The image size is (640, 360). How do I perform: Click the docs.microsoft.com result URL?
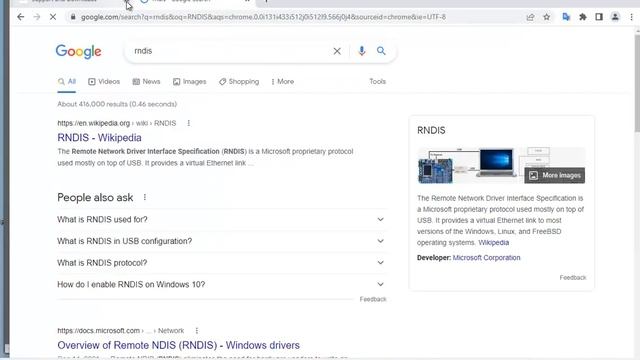(120, 330)
